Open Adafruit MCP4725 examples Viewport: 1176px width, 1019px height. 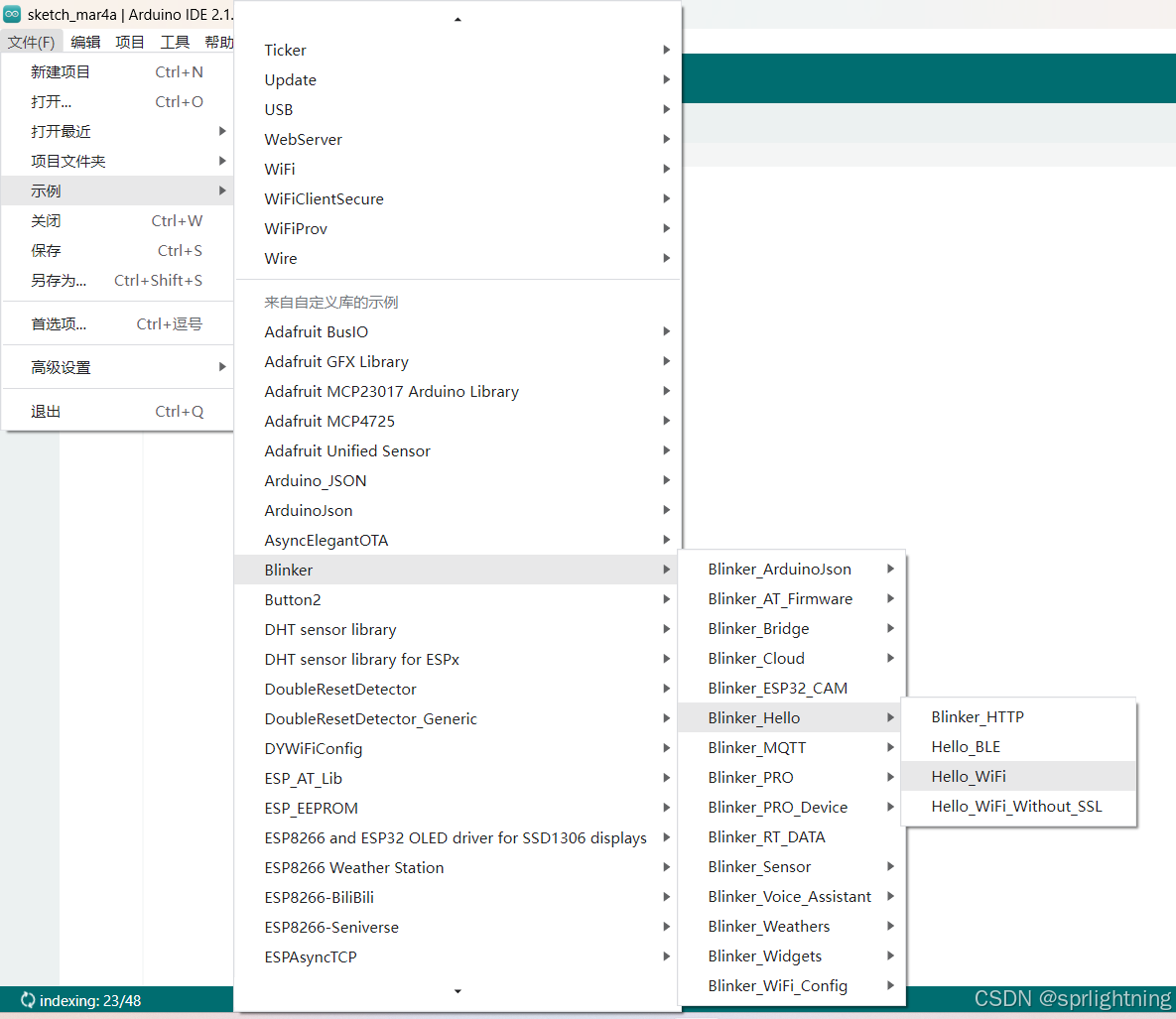pos(457,422)
